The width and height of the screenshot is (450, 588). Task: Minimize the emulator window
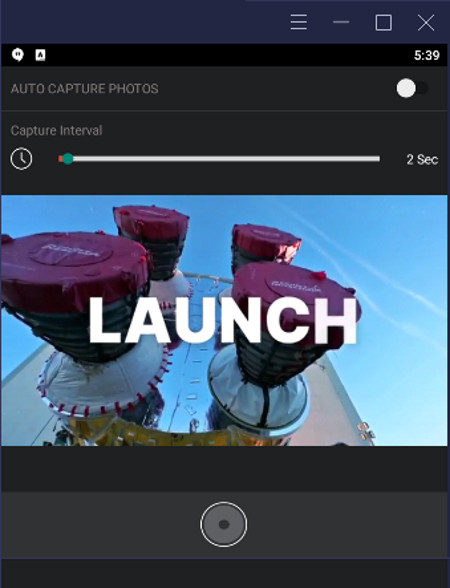pos(341,22)
